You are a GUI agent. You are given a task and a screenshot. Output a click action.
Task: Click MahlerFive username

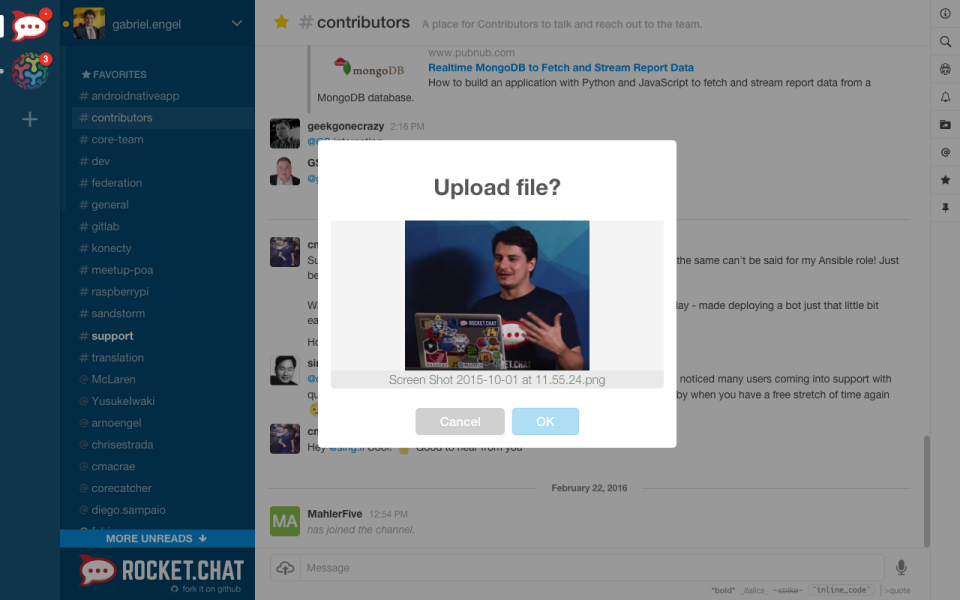[335, 514]
